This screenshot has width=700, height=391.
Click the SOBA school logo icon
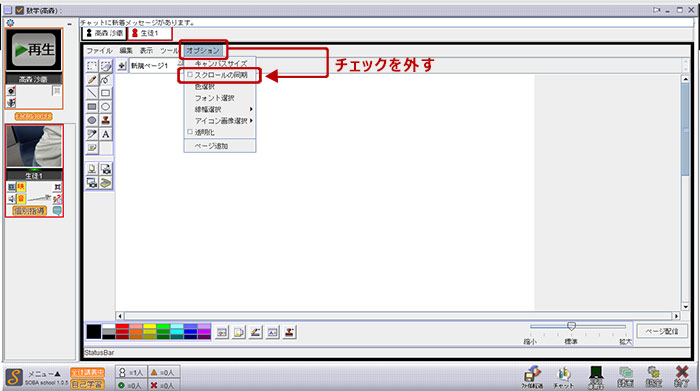coord(14,377)
